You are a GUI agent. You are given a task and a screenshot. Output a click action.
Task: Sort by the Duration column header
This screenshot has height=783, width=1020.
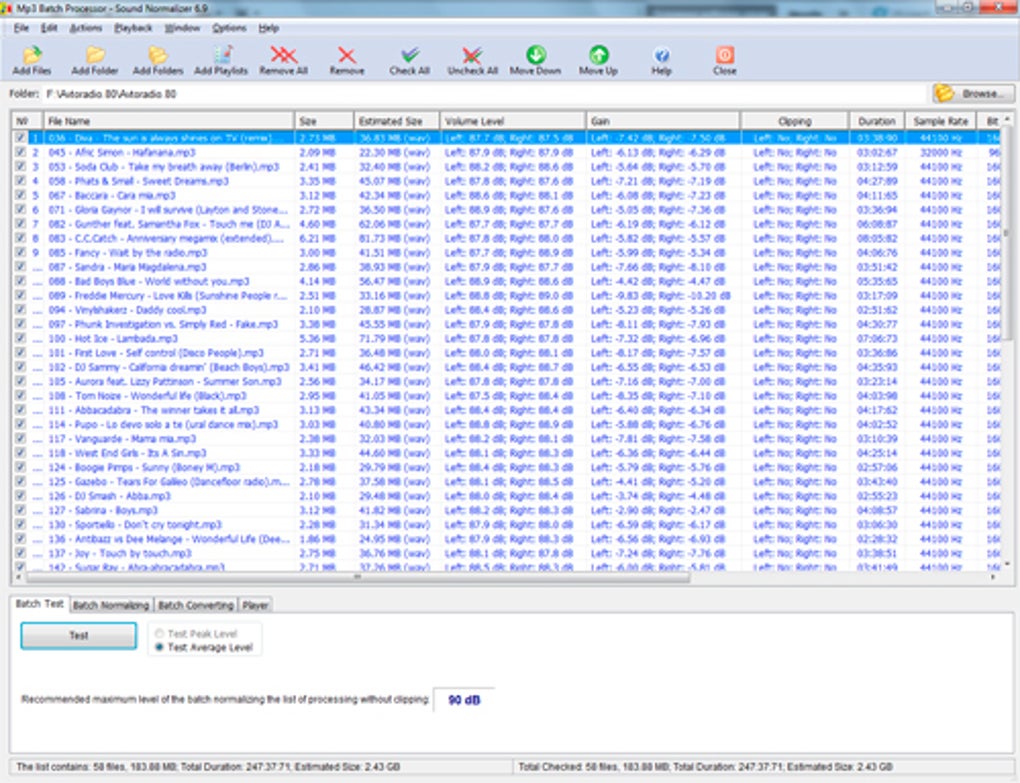877,121
